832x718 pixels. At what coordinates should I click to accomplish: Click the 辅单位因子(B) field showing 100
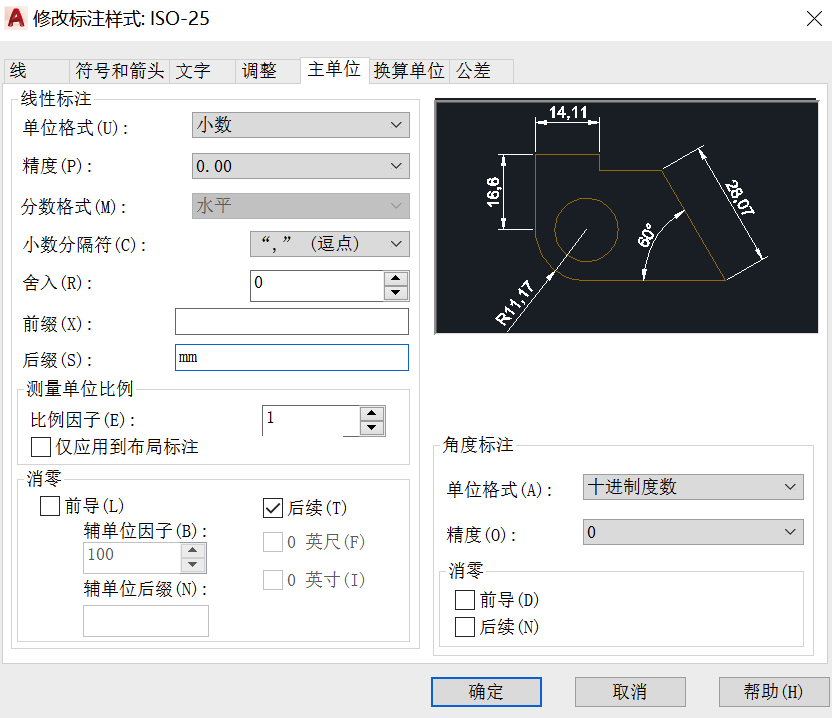(x=132, y=558)
